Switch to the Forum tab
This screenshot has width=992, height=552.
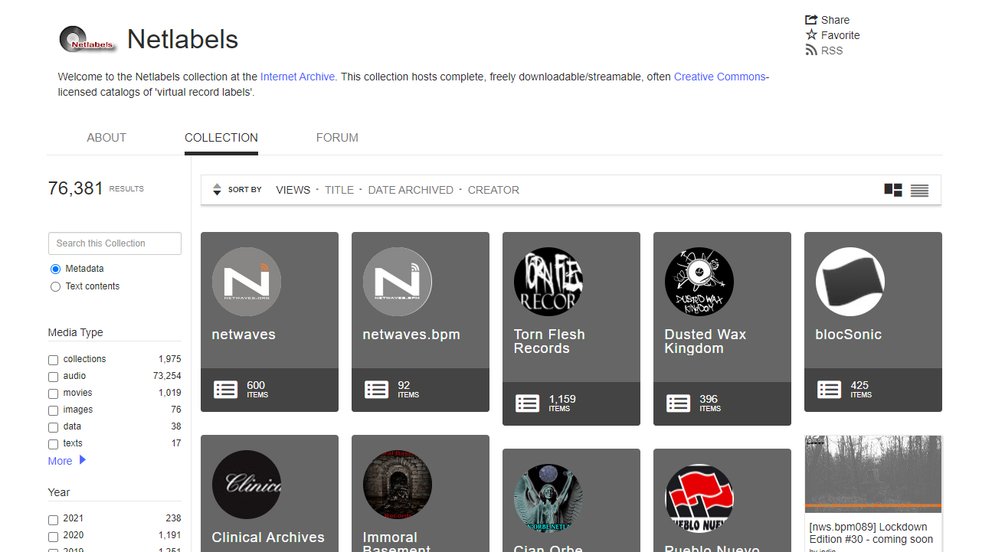point(337,138)
